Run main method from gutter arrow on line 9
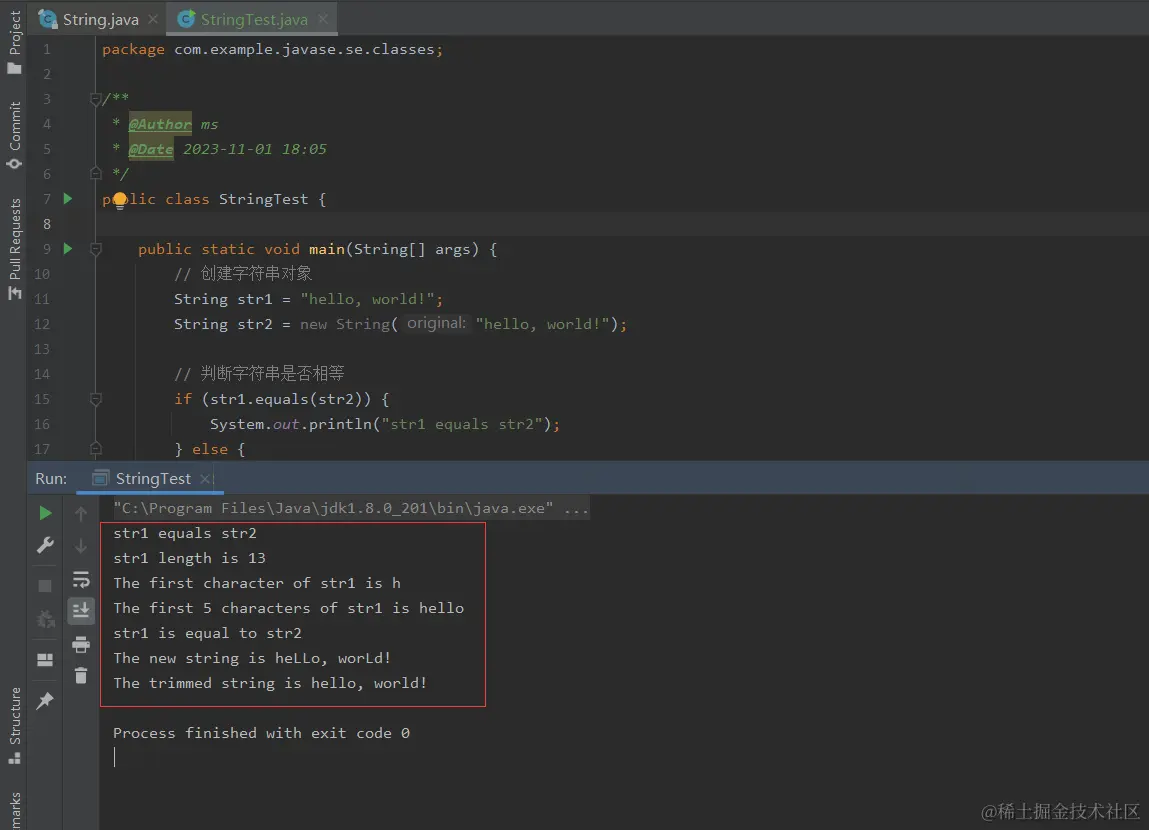The image size is (1149, 830). click(x=67, y=248)
